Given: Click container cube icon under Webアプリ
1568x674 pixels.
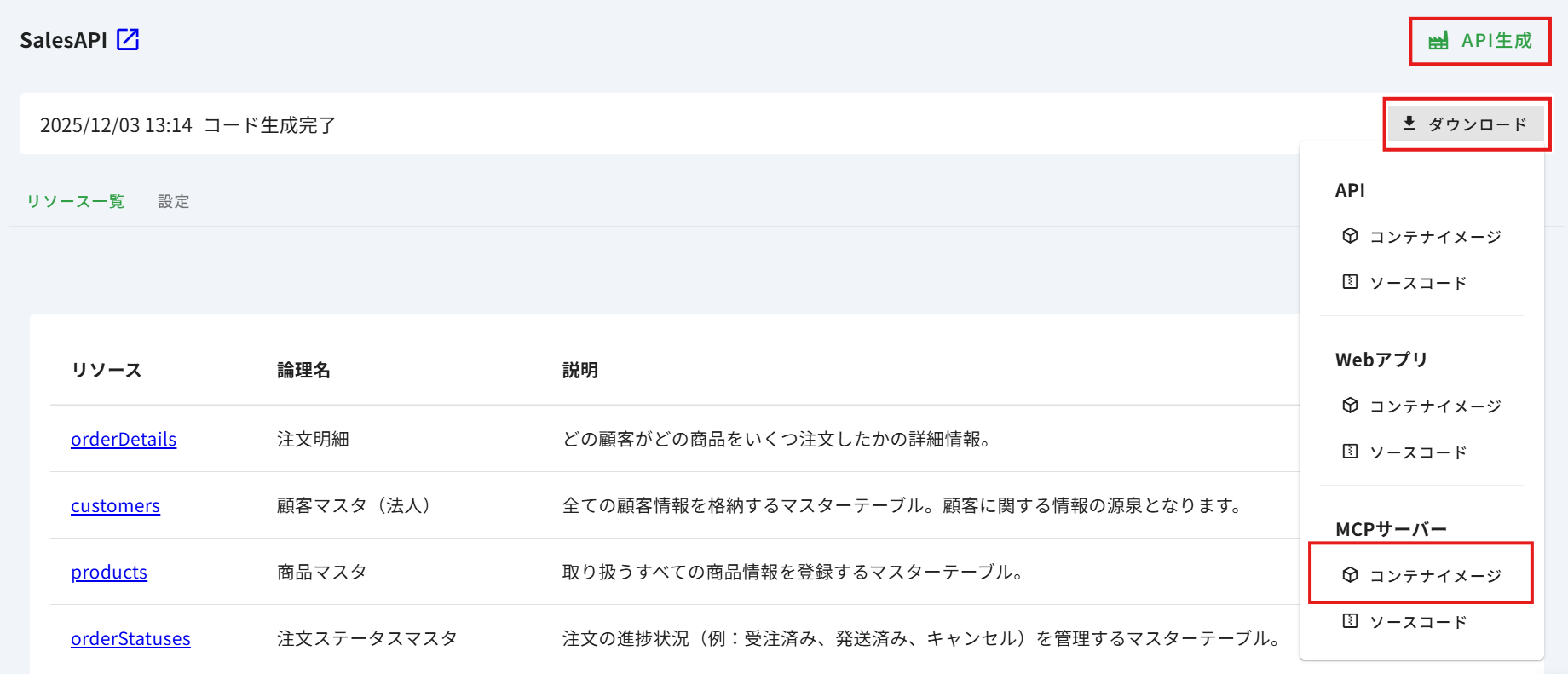Looking at the screenshot, I should tap(1350, 406).
